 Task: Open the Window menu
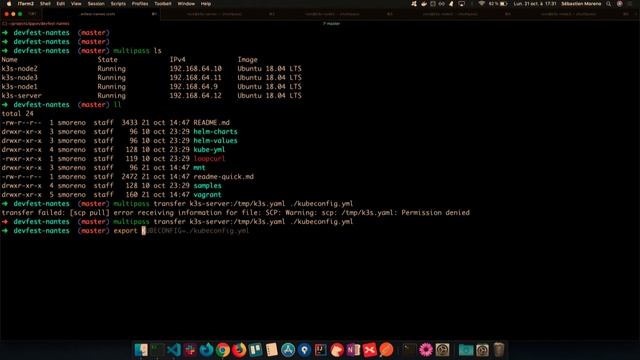point(186,4)
